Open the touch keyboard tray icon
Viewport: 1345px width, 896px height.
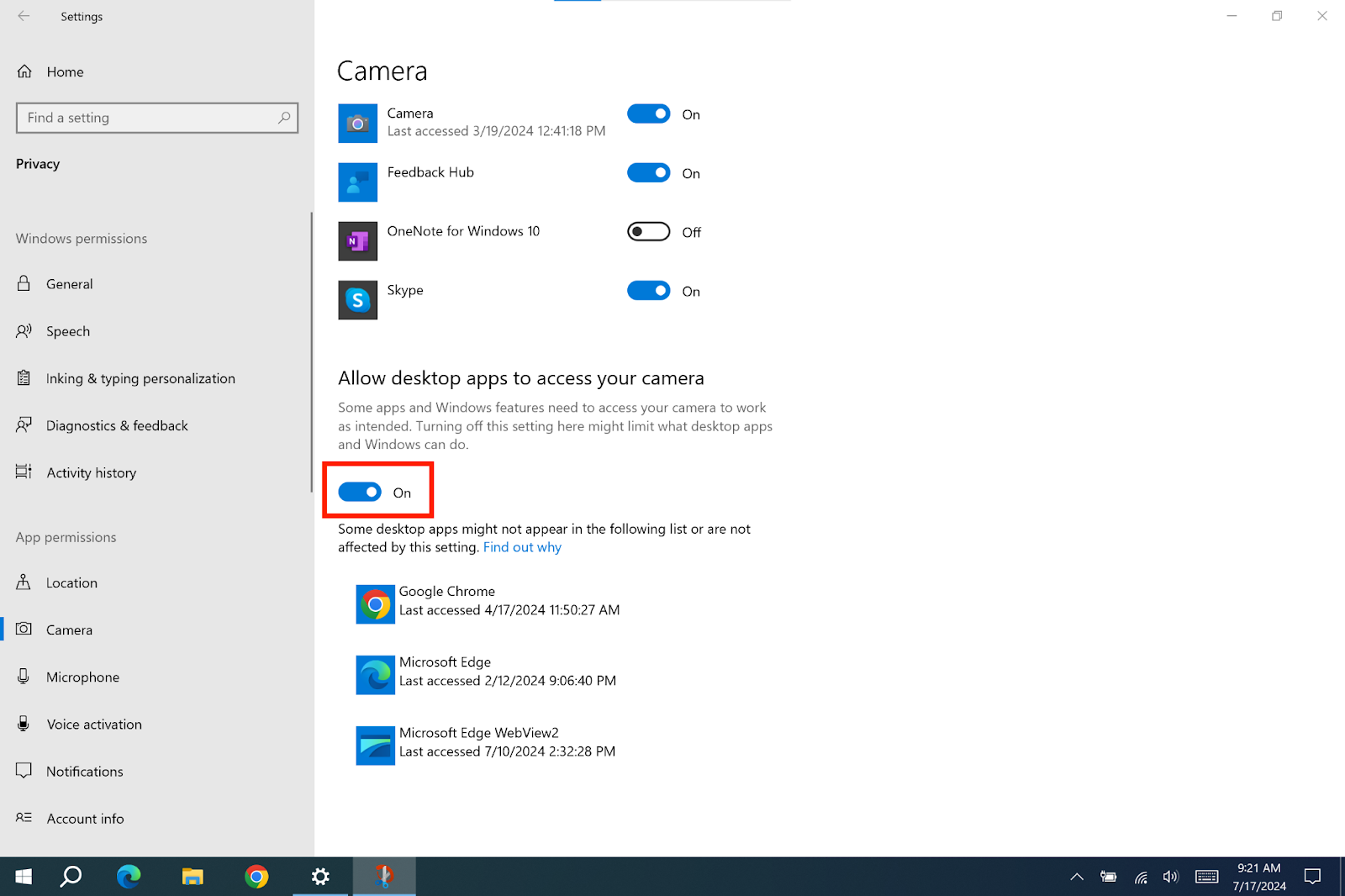(x=1206, y=877)
